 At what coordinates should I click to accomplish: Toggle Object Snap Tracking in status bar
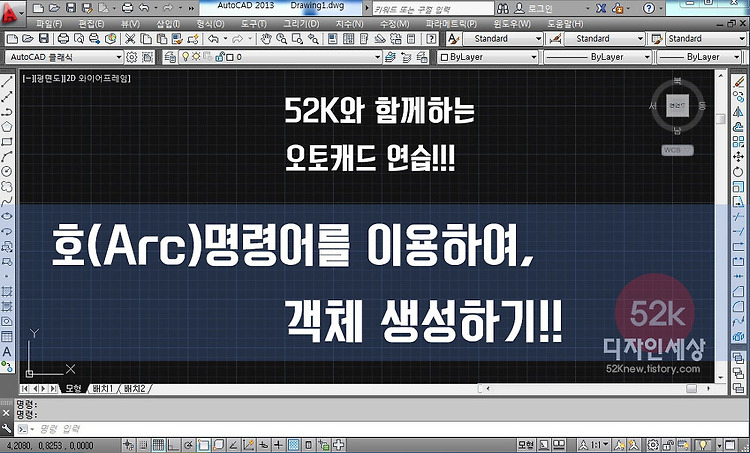[233, 445]
